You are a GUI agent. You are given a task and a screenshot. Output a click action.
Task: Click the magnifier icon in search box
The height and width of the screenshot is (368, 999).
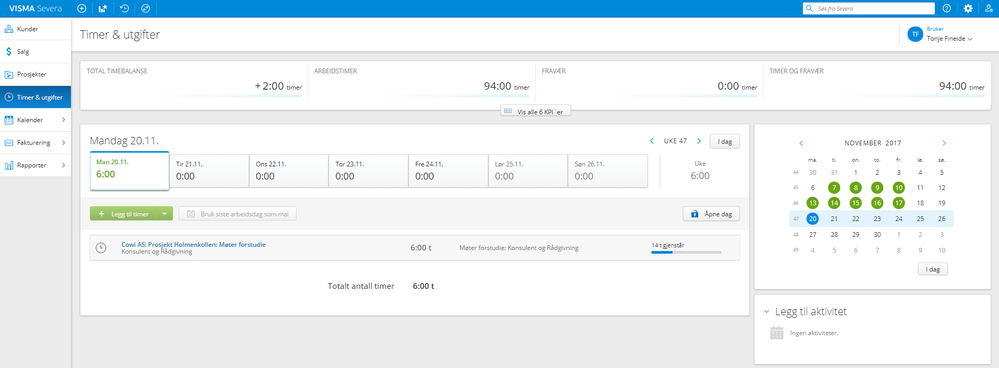[810, 9]
